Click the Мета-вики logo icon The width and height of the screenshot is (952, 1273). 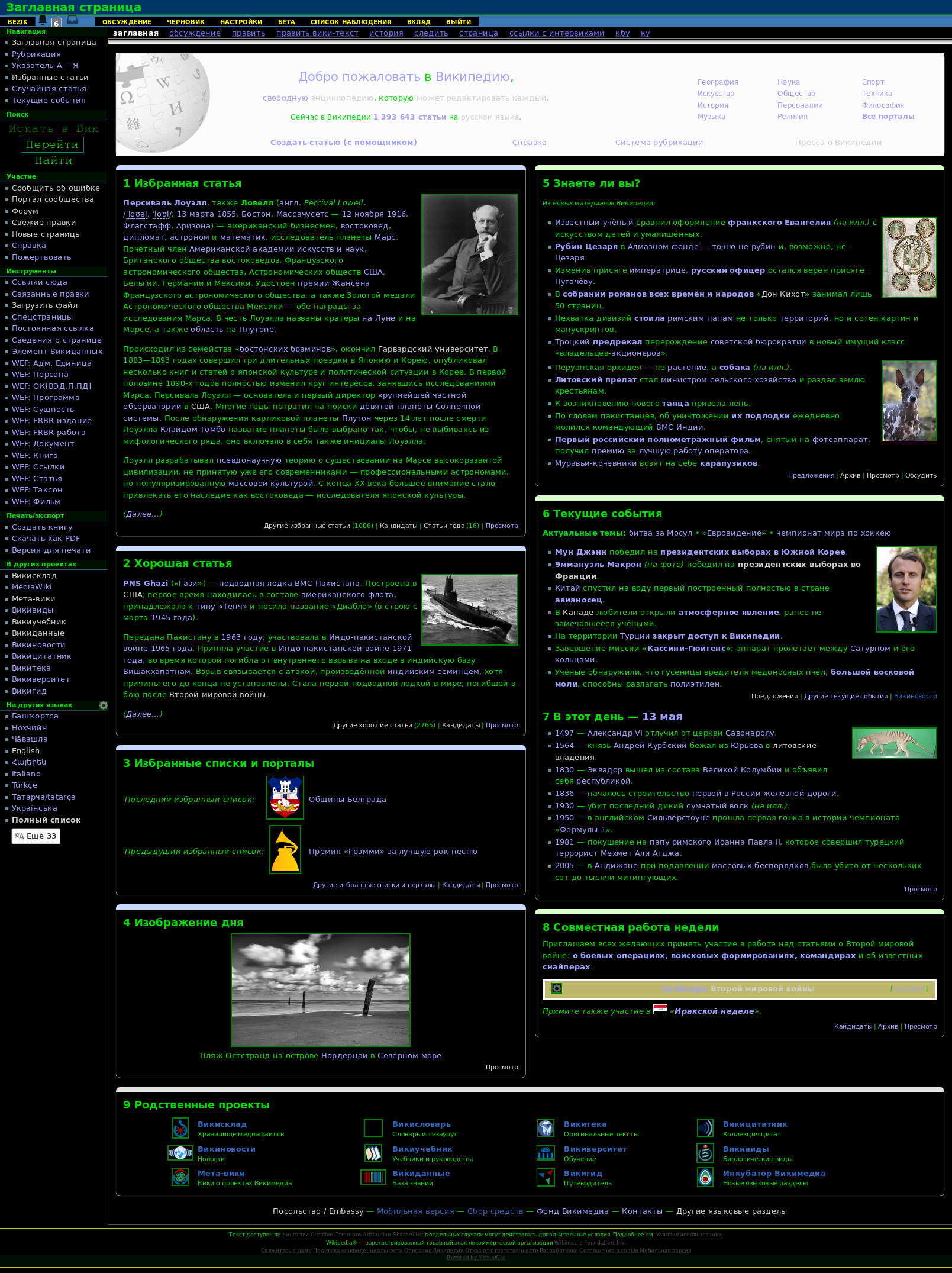pos(180,1177)
